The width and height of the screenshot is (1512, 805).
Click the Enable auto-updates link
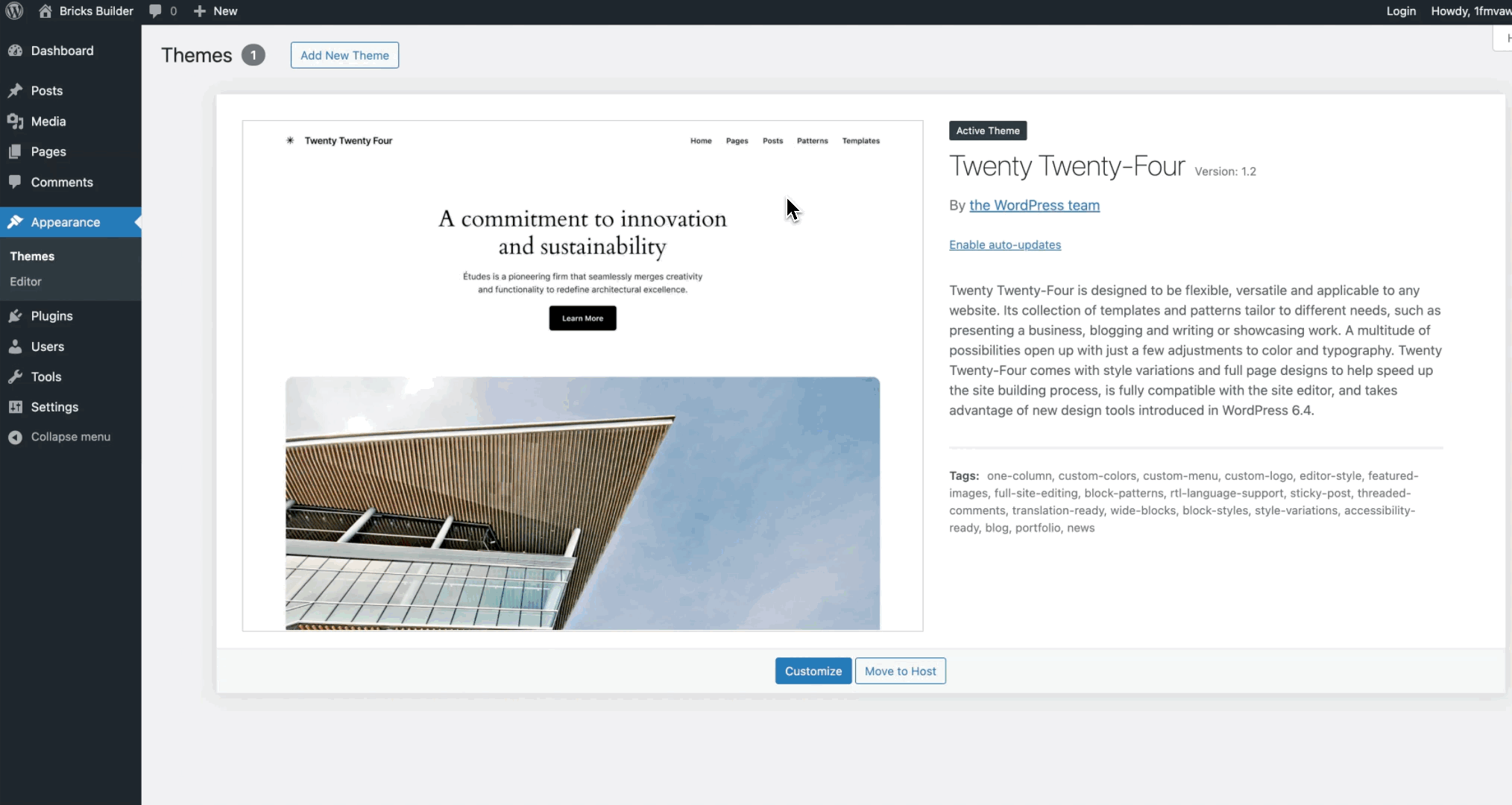point(1004,244)
